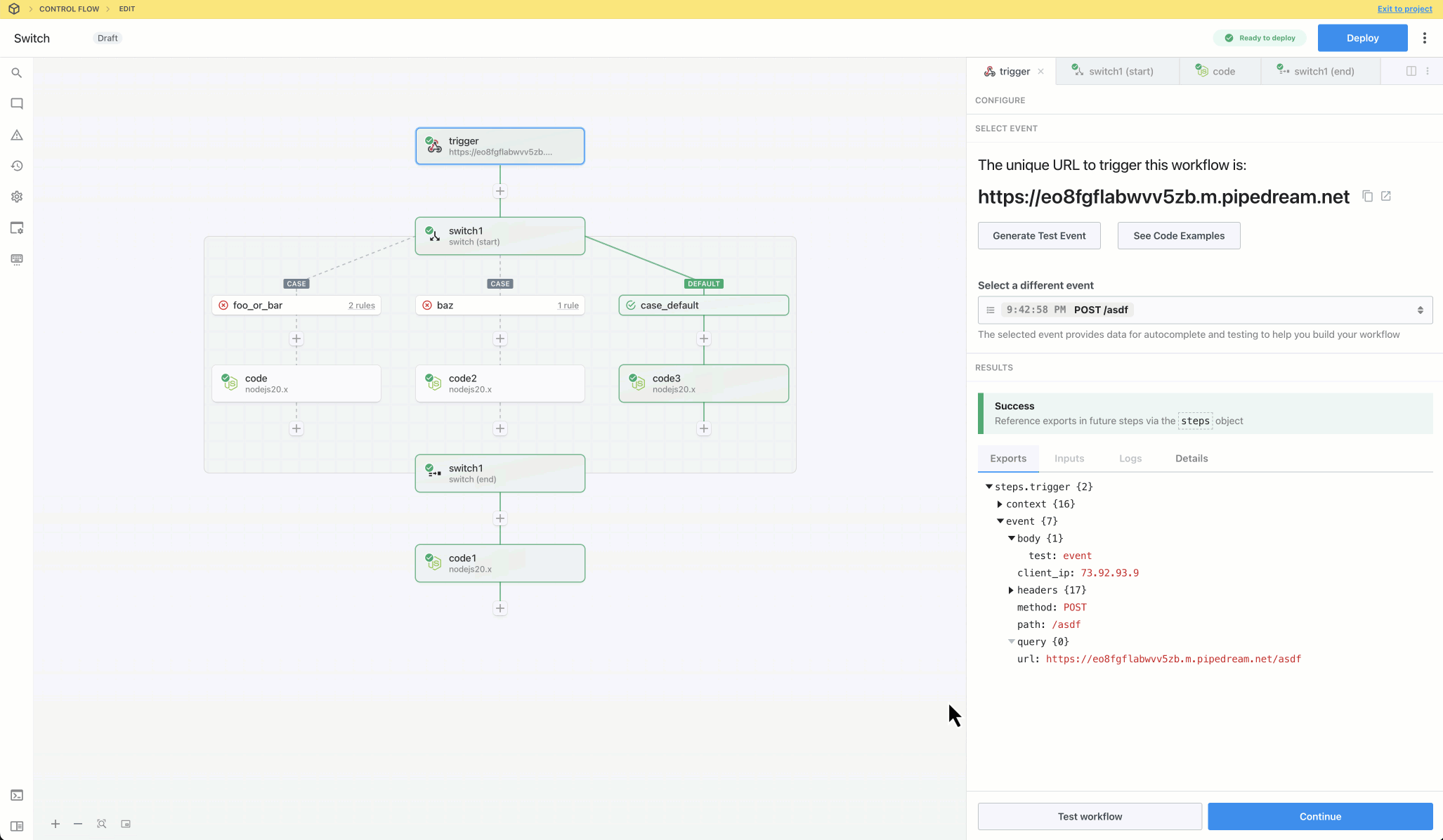1443x840 pixels.
Task: Open the Select a different event dropdown
Action: 1204,310
